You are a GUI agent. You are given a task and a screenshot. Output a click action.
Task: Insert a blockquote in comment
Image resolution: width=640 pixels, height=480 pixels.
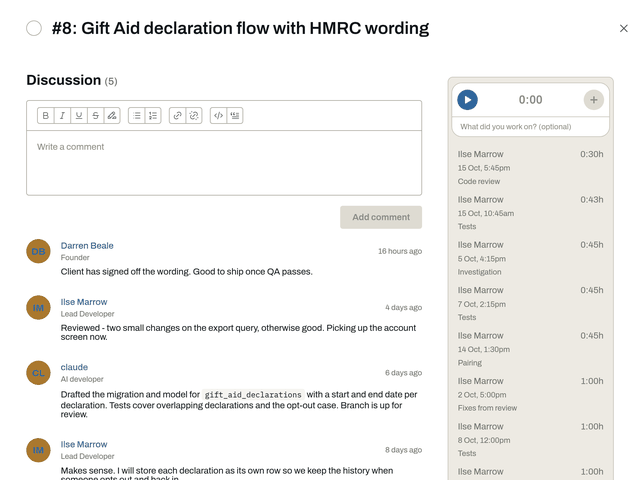click(x=235, y=116)
